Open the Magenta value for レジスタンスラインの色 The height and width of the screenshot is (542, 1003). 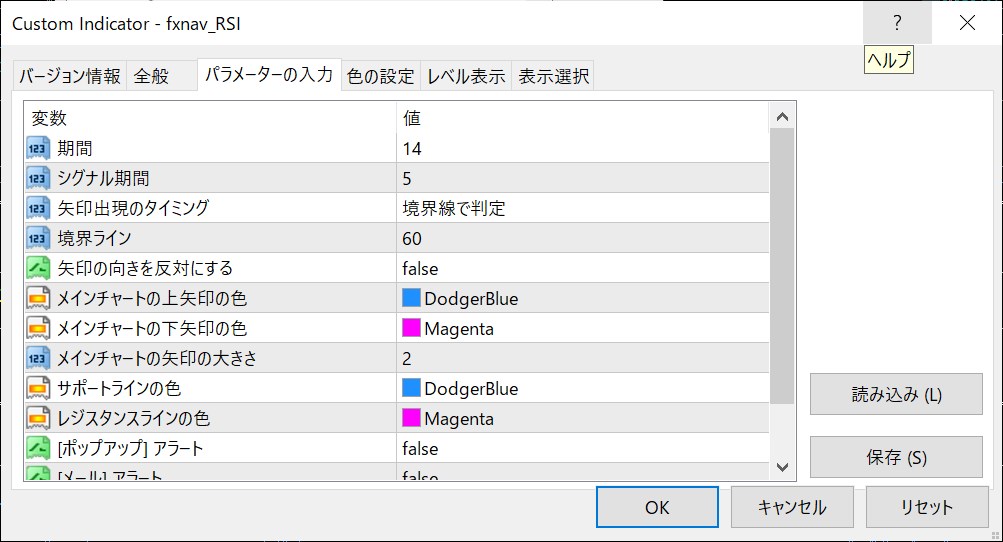[458, 418]
